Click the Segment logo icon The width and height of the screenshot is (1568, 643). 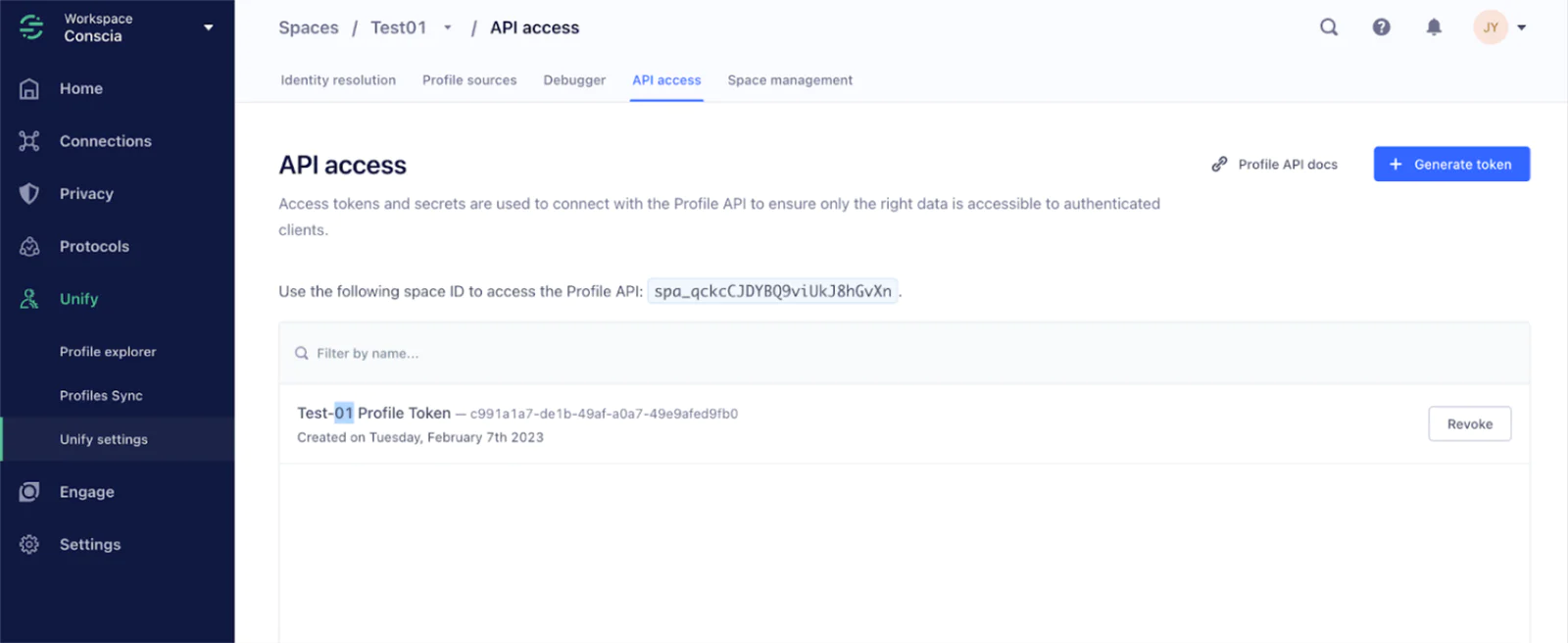pos(31,27)
